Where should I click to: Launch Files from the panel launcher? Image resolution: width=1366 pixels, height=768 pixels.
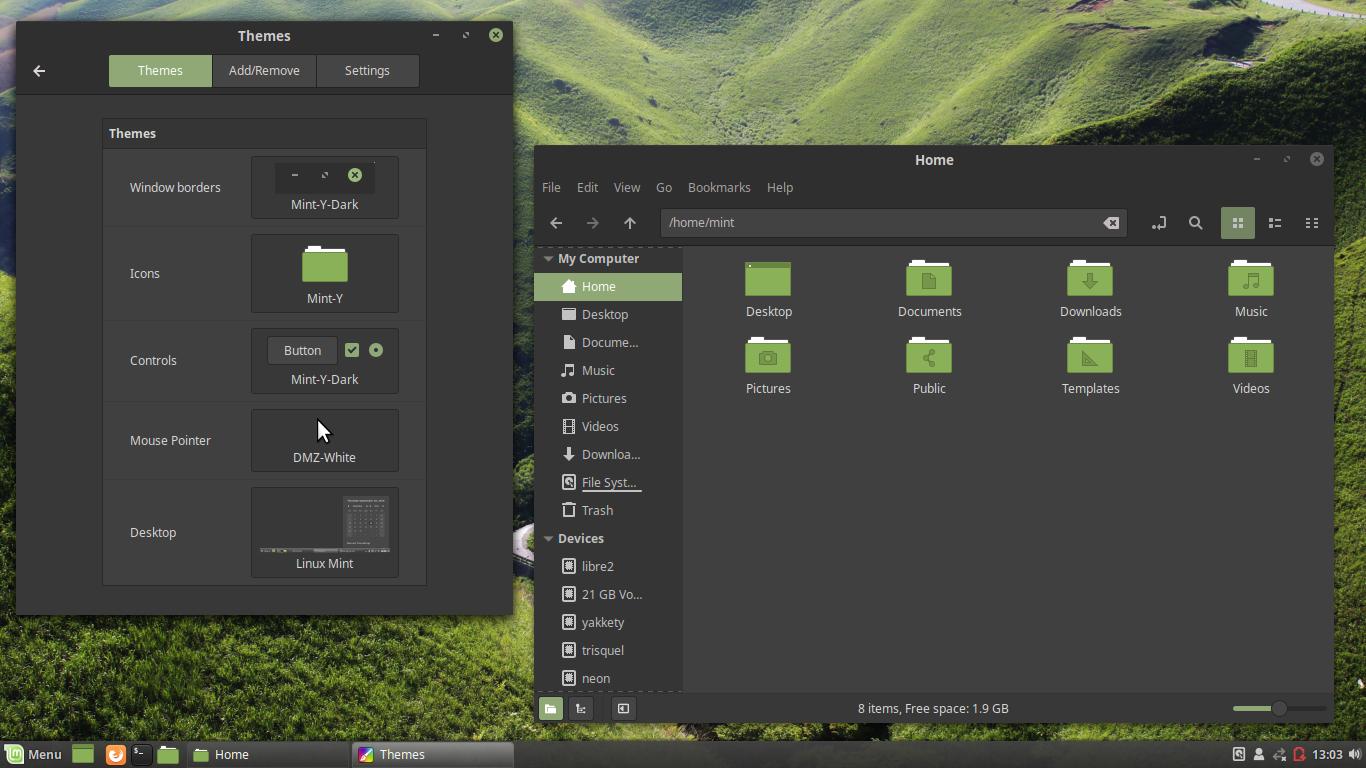pyautogui.click(x=168, y=755)
